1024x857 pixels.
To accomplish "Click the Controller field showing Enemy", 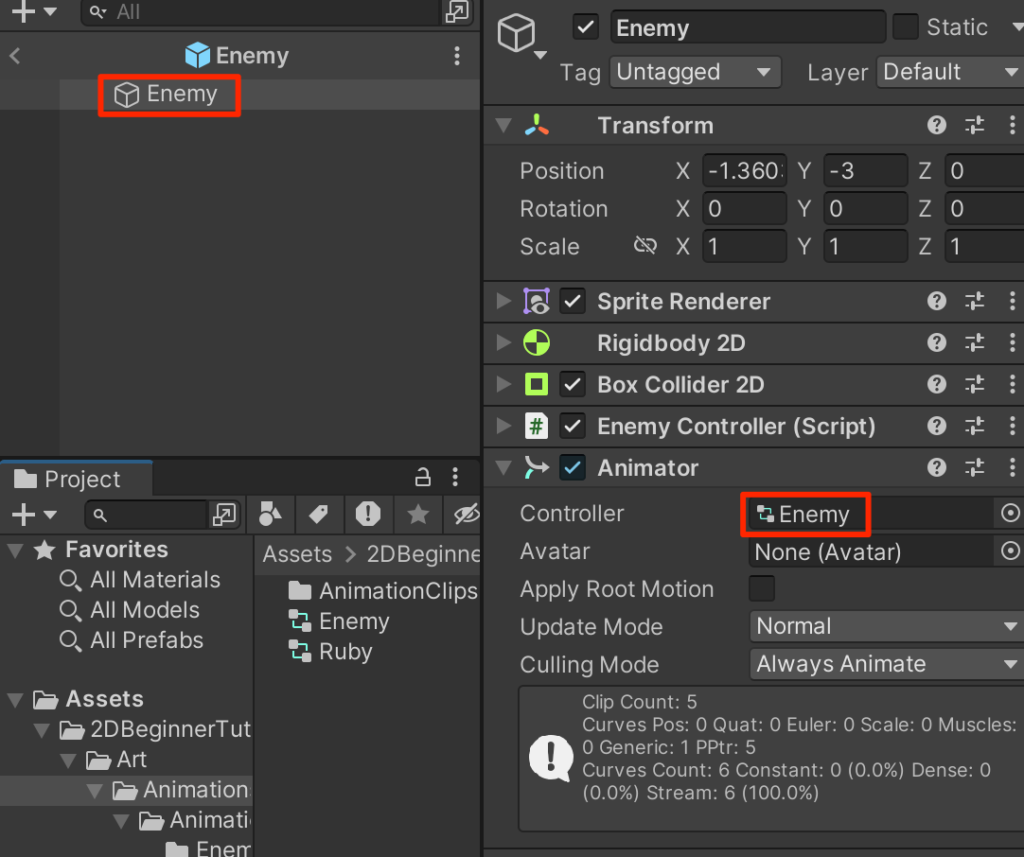I will (x=870, y=514).
